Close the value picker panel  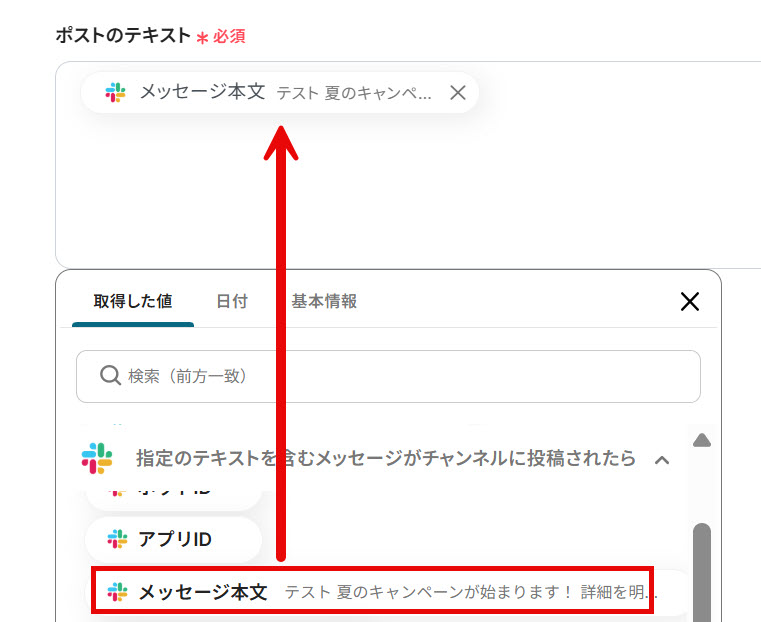pos(690,301)
